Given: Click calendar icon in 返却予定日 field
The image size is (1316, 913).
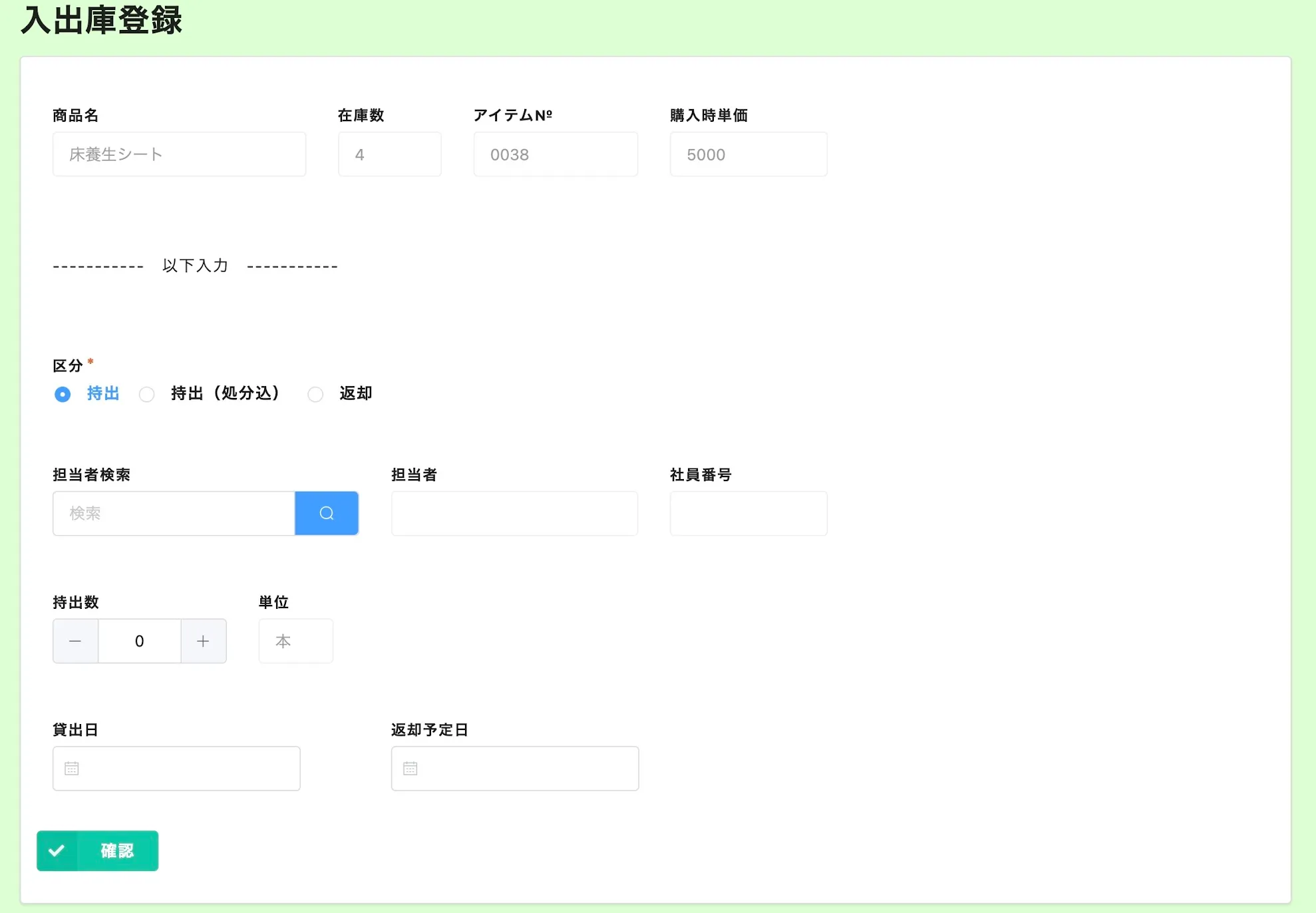Looking at the screenshot, I should pos(411,769).
